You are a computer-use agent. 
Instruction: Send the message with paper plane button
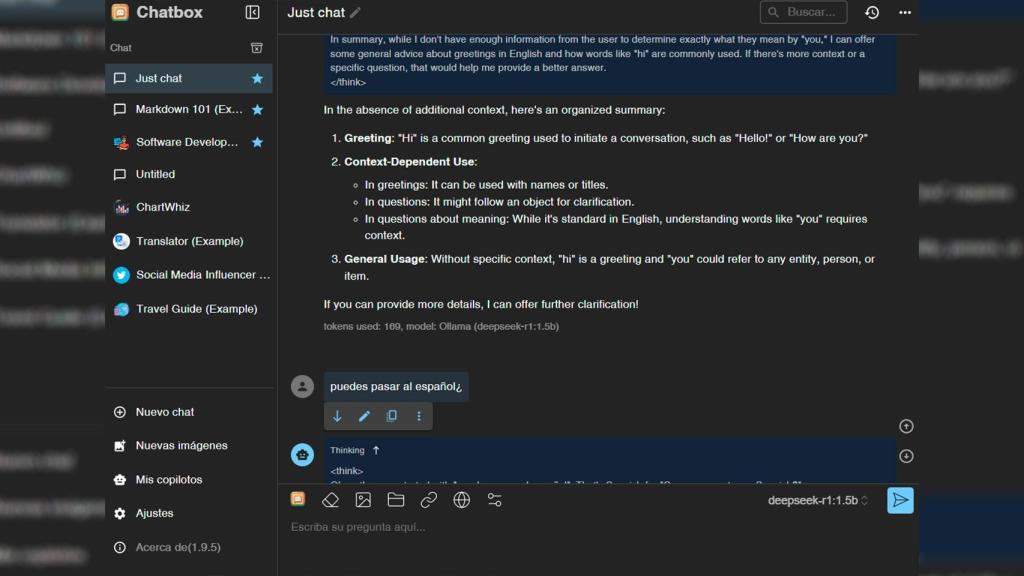pos(900,500)
